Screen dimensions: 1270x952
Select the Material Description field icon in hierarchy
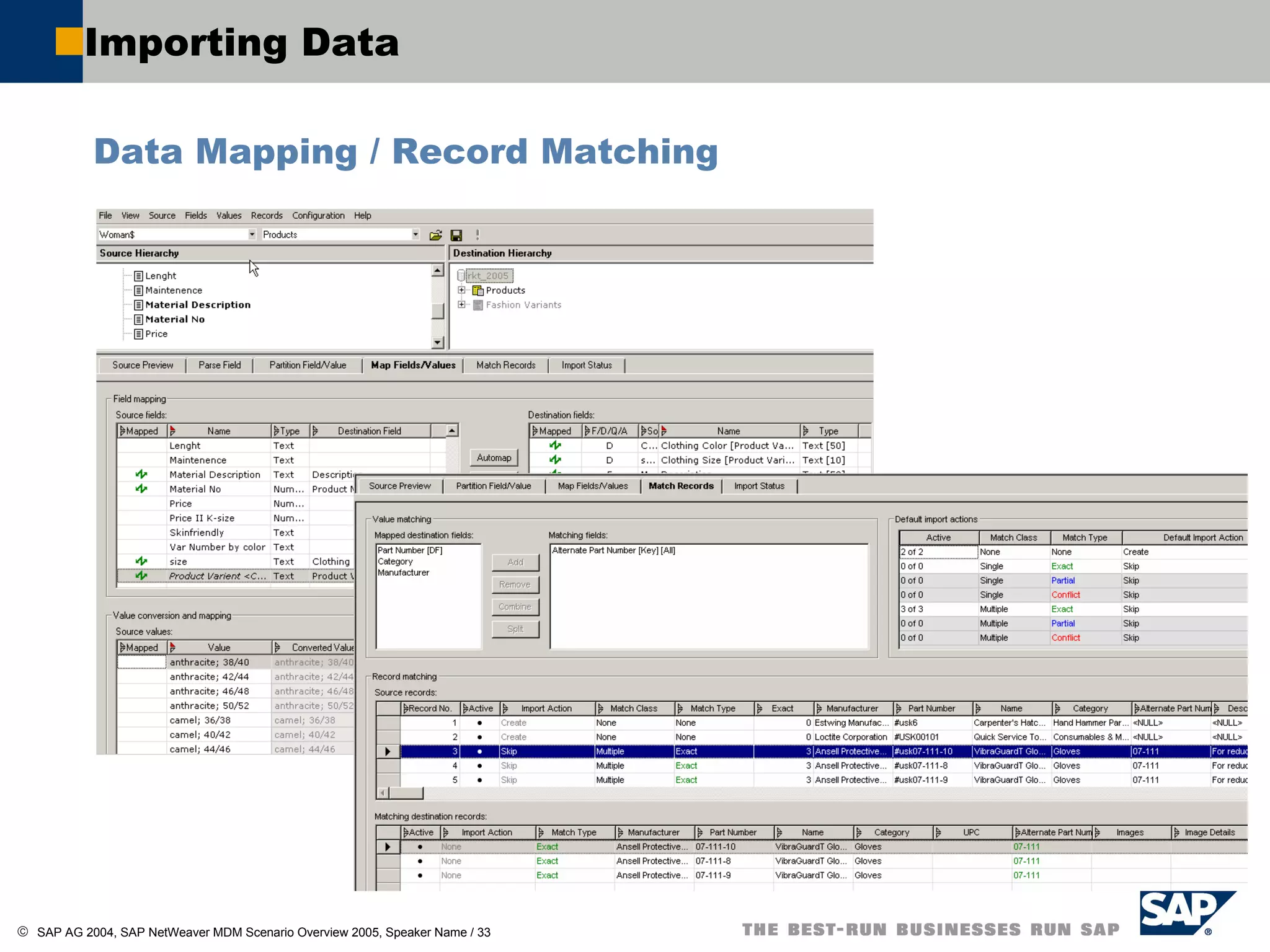click(x=139, y=305)
